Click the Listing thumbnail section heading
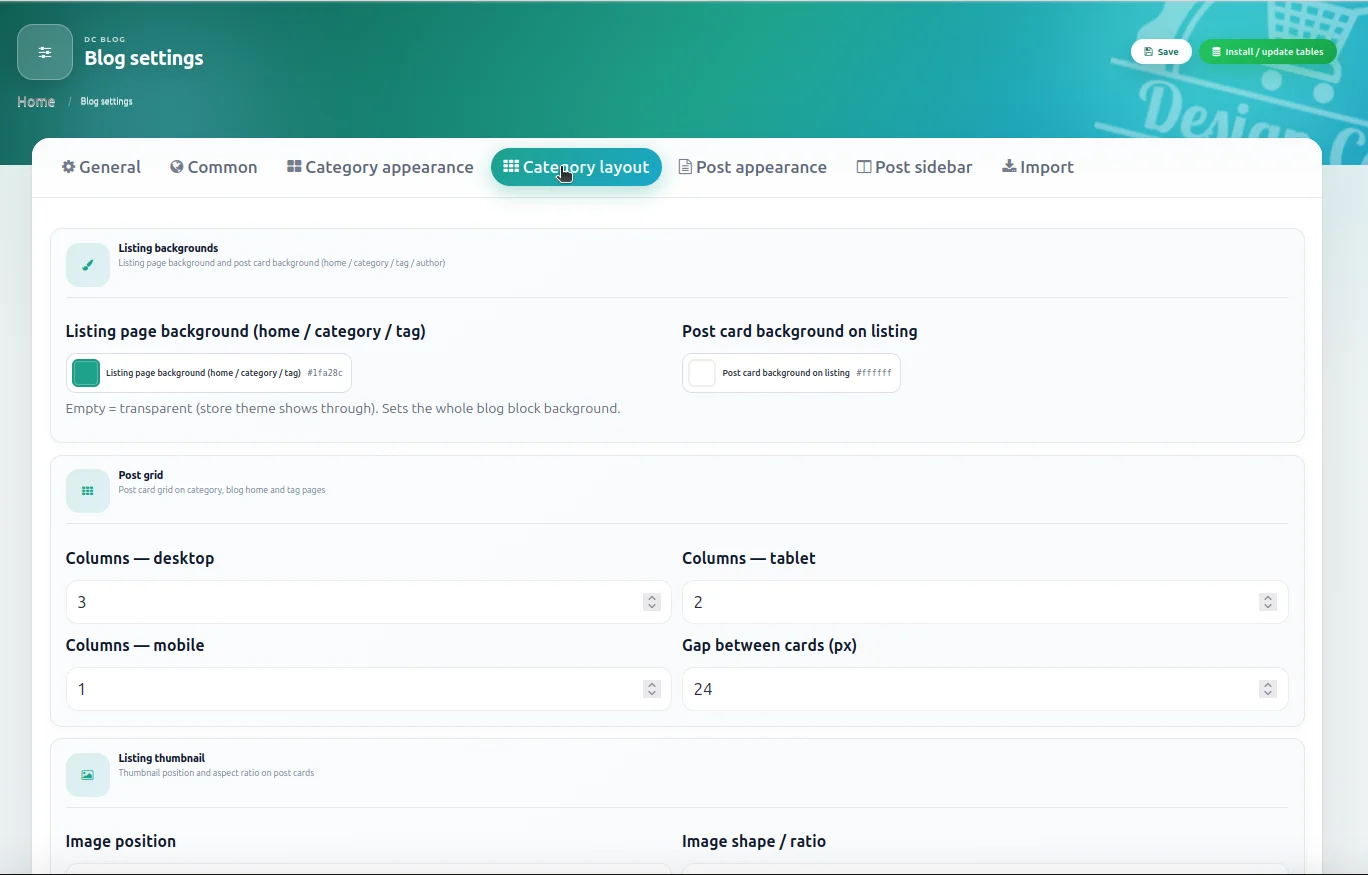Viewport: 1368px width, 875px height. pos(162,758)
